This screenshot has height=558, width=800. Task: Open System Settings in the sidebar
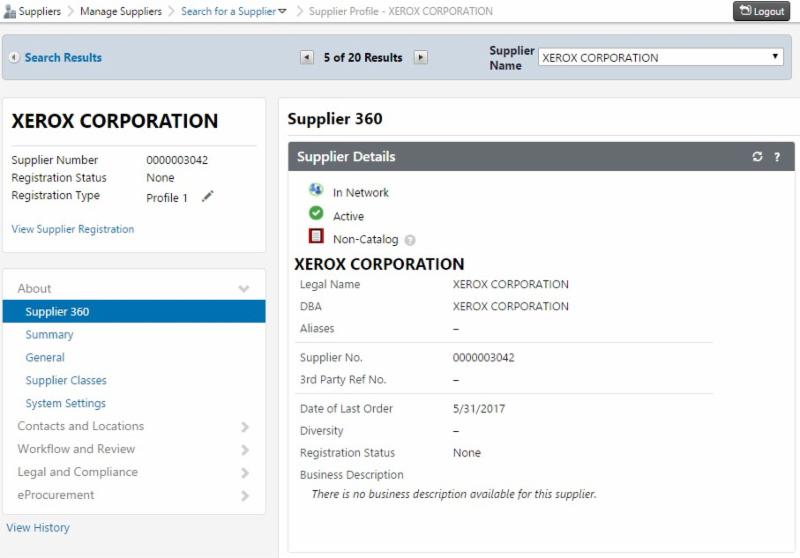point(65,404)
